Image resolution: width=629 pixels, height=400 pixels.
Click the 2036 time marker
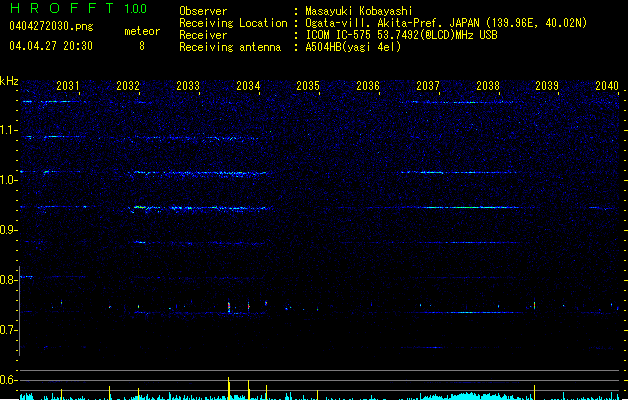[x=368, y=85]
